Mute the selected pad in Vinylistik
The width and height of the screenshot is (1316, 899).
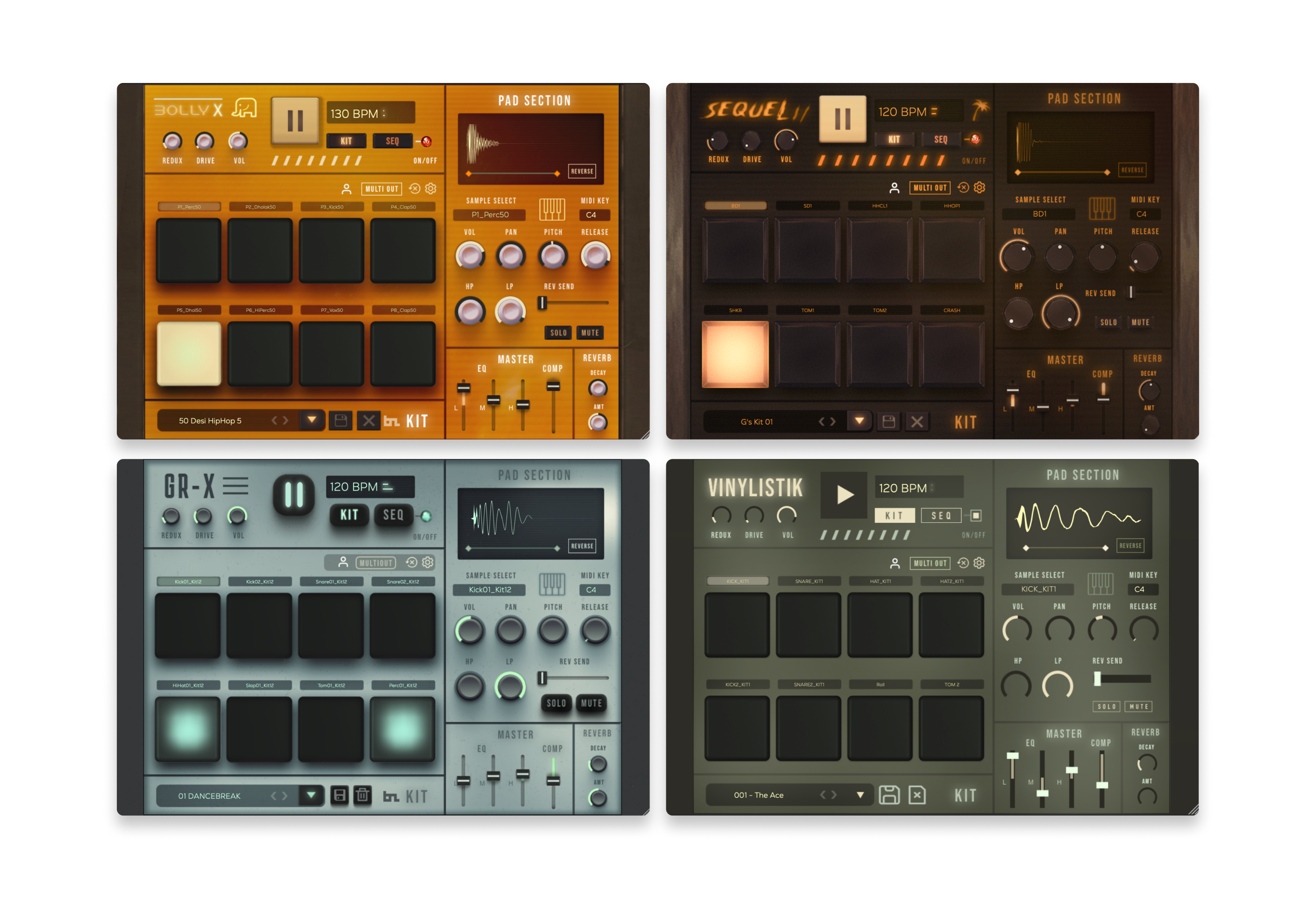(x=1139, y=707)
